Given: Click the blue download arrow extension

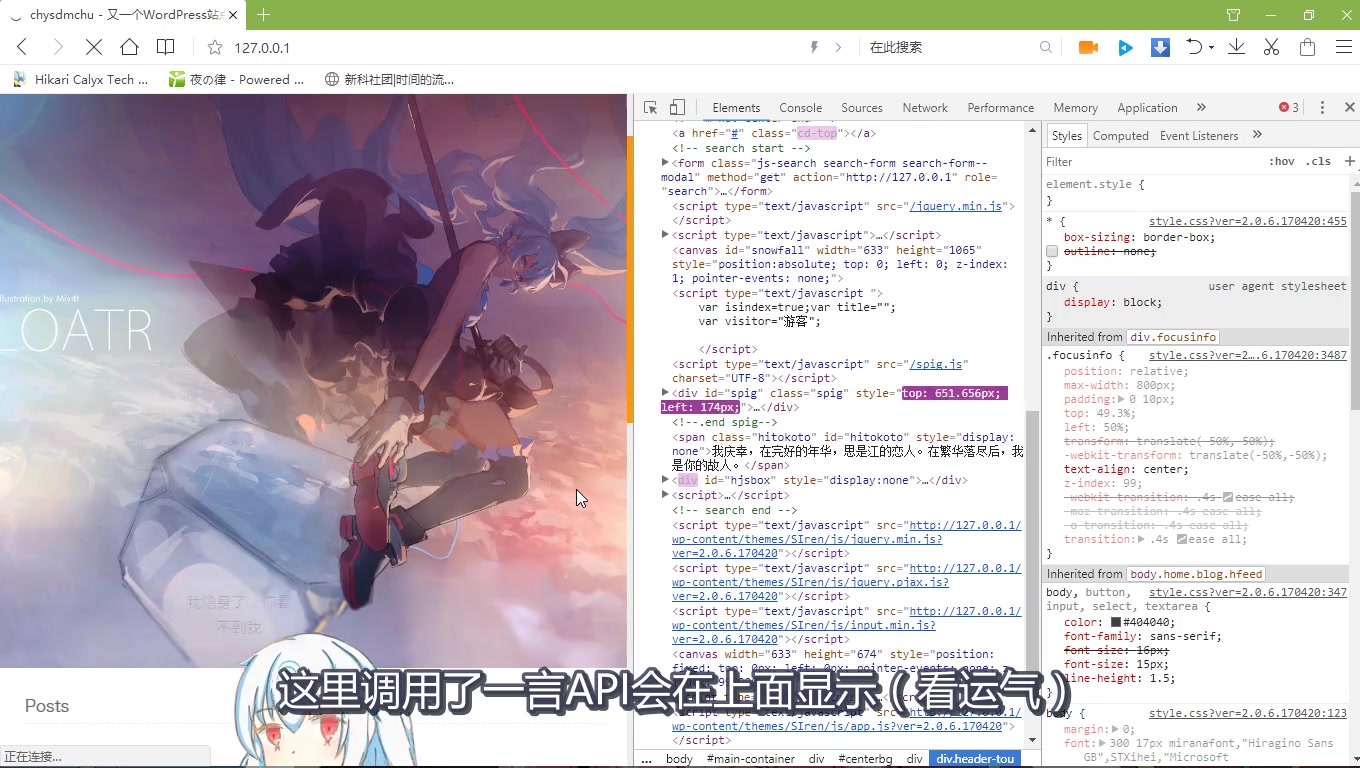Looking at the screenshot, I should pyautogui.click(x=1160, y=47).
